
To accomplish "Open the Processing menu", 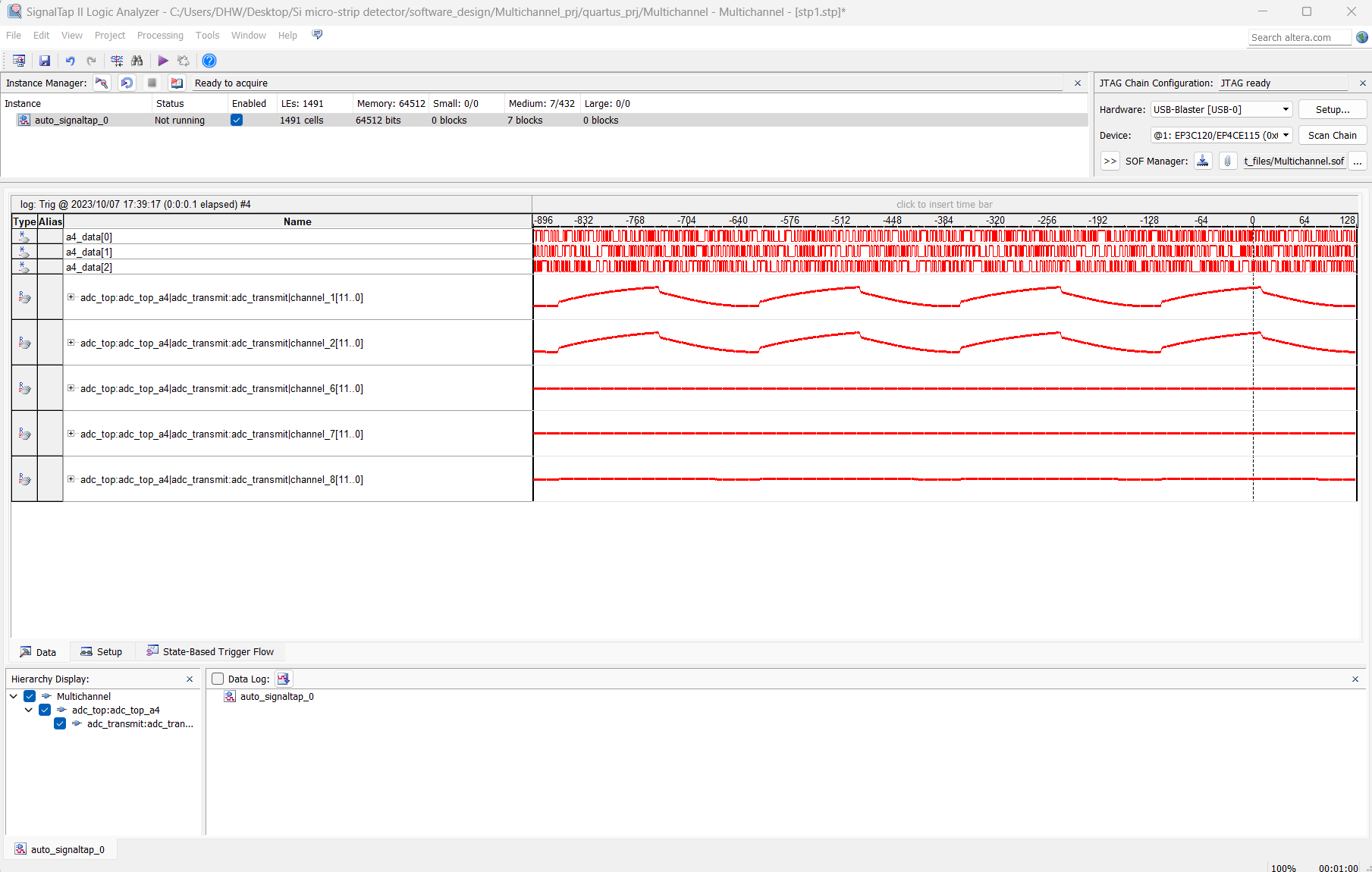I will point(160,35).
